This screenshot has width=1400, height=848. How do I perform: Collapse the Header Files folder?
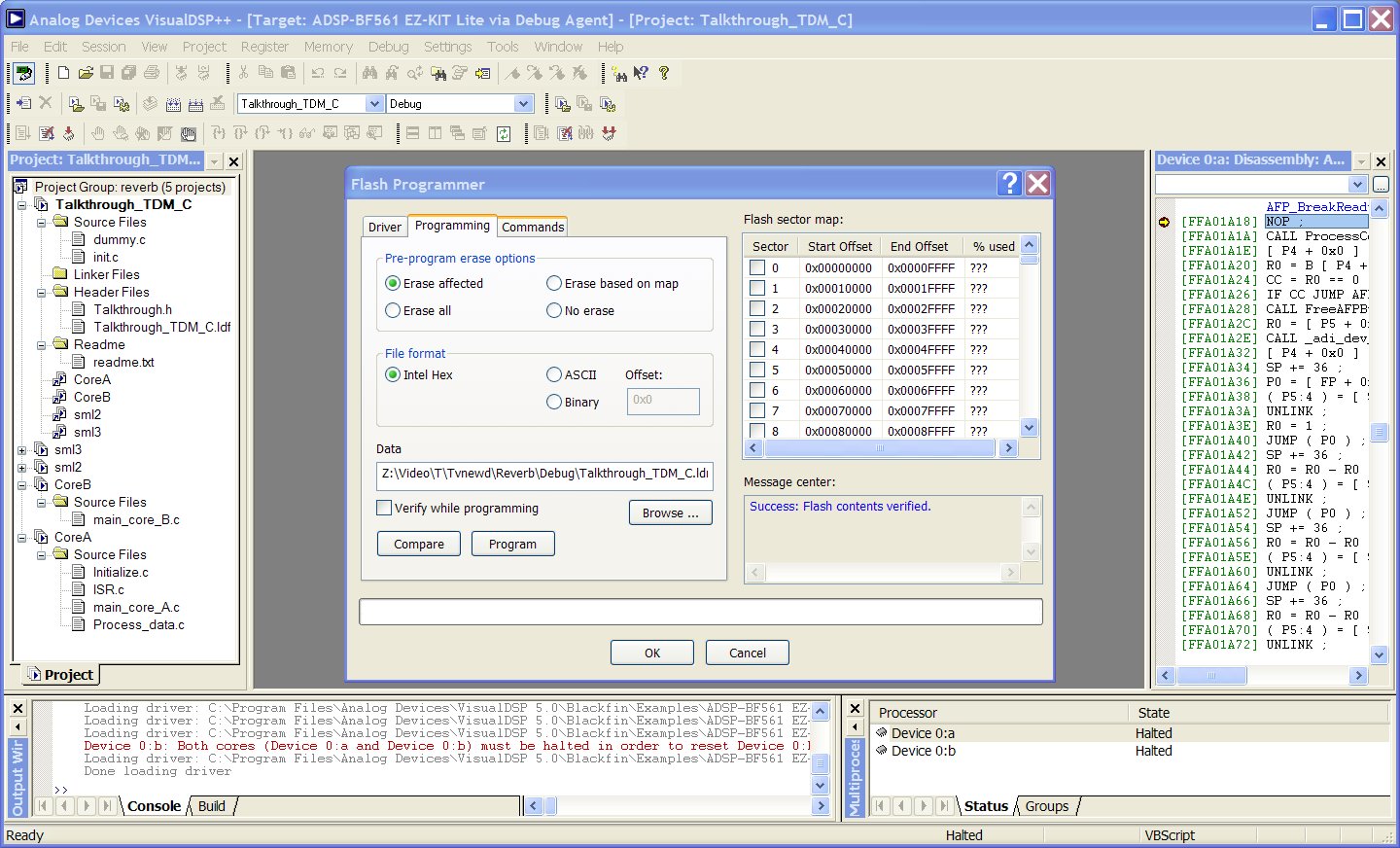click(x=42, y=293)
